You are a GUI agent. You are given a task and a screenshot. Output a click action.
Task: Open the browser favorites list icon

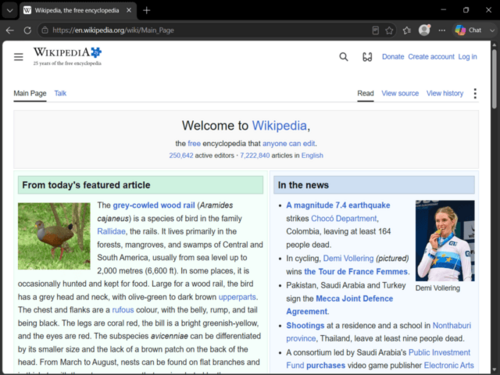tap(407, 31)
